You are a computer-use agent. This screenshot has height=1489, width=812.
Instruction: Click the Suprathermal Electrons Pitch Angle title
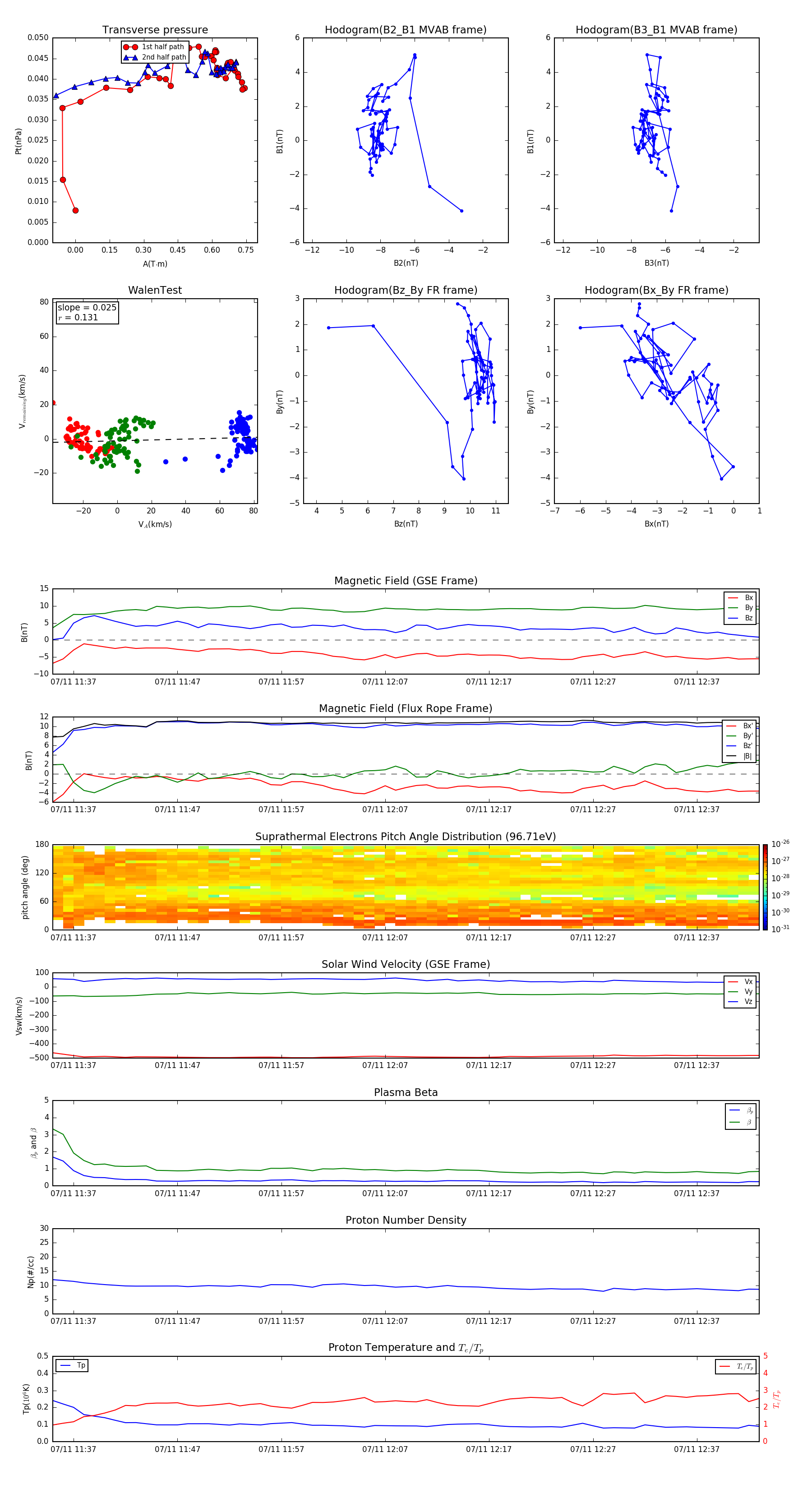(406, 837)
